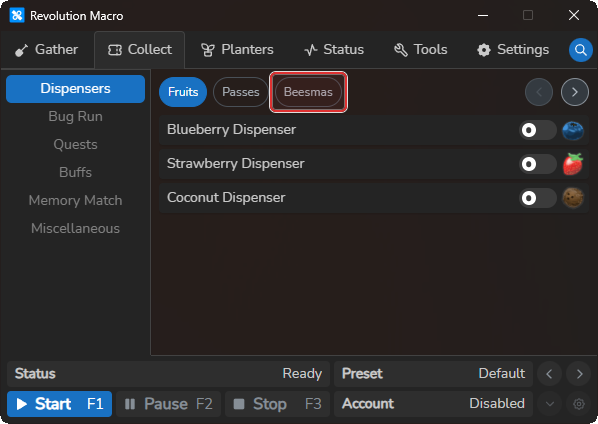Select the Passes category pill
Viewport: 598px width, 424px height.
tap(241, 92)
